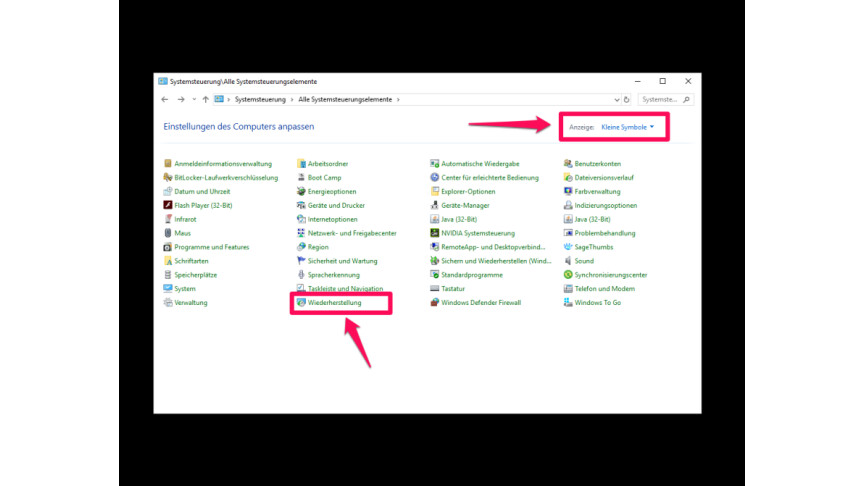Open the Benutzerkonten icon

point(568,164)
